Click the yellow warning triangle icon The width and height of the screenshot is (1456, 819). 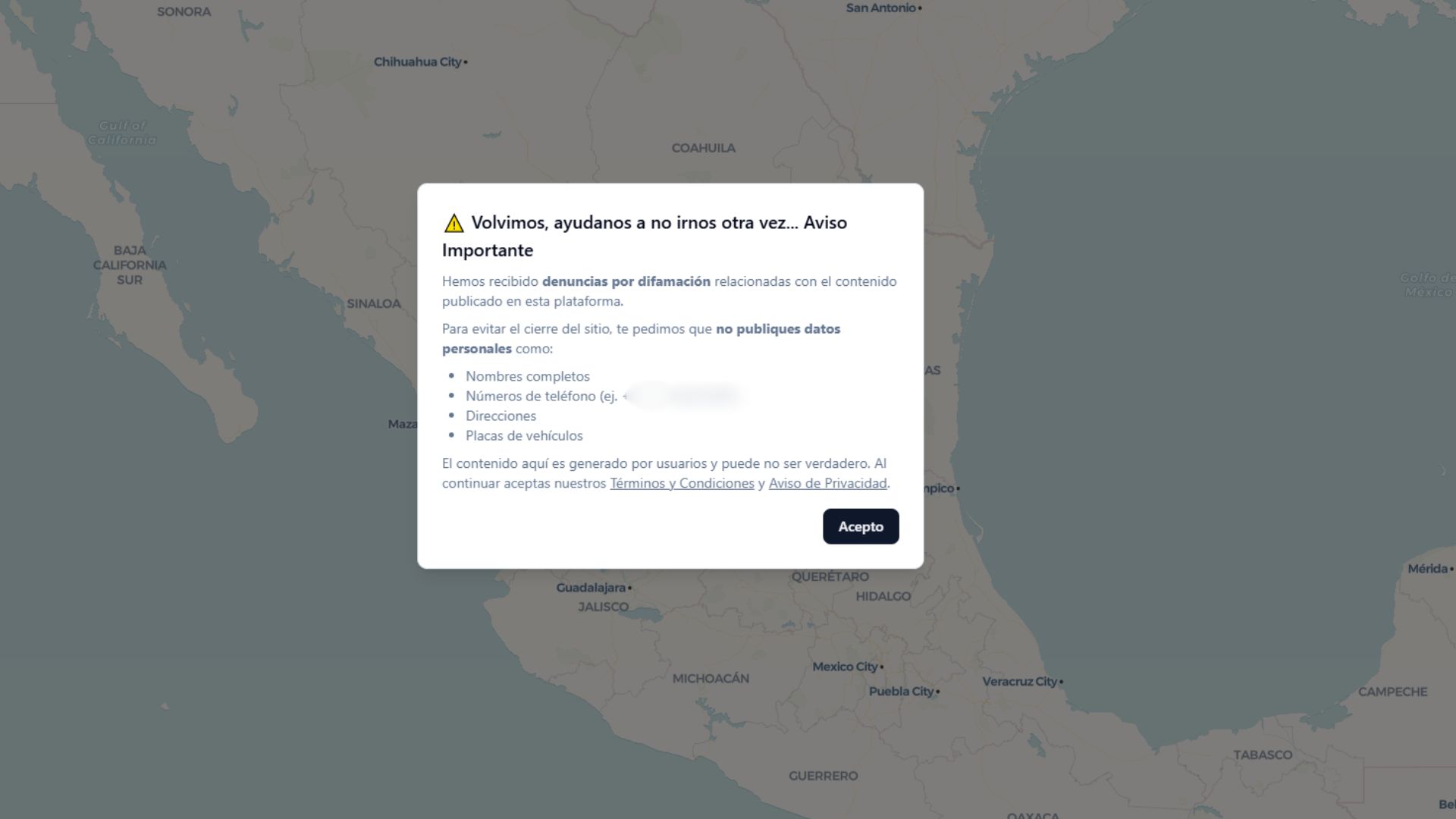(x=453, y=223)
